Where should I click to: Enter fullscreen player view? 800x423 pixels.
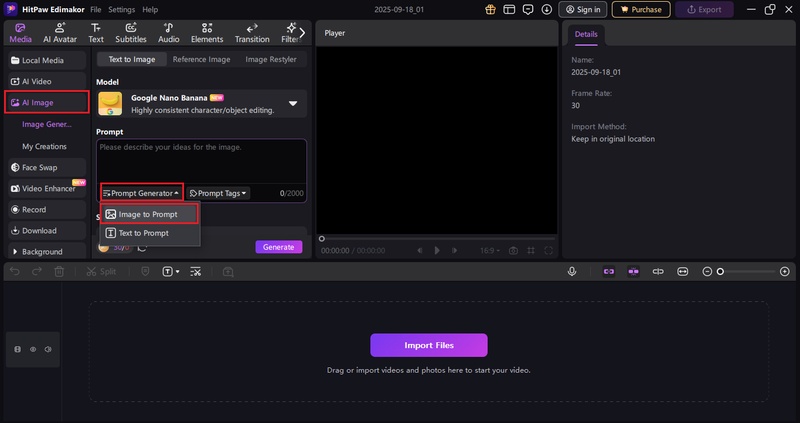tap(548, 251)
